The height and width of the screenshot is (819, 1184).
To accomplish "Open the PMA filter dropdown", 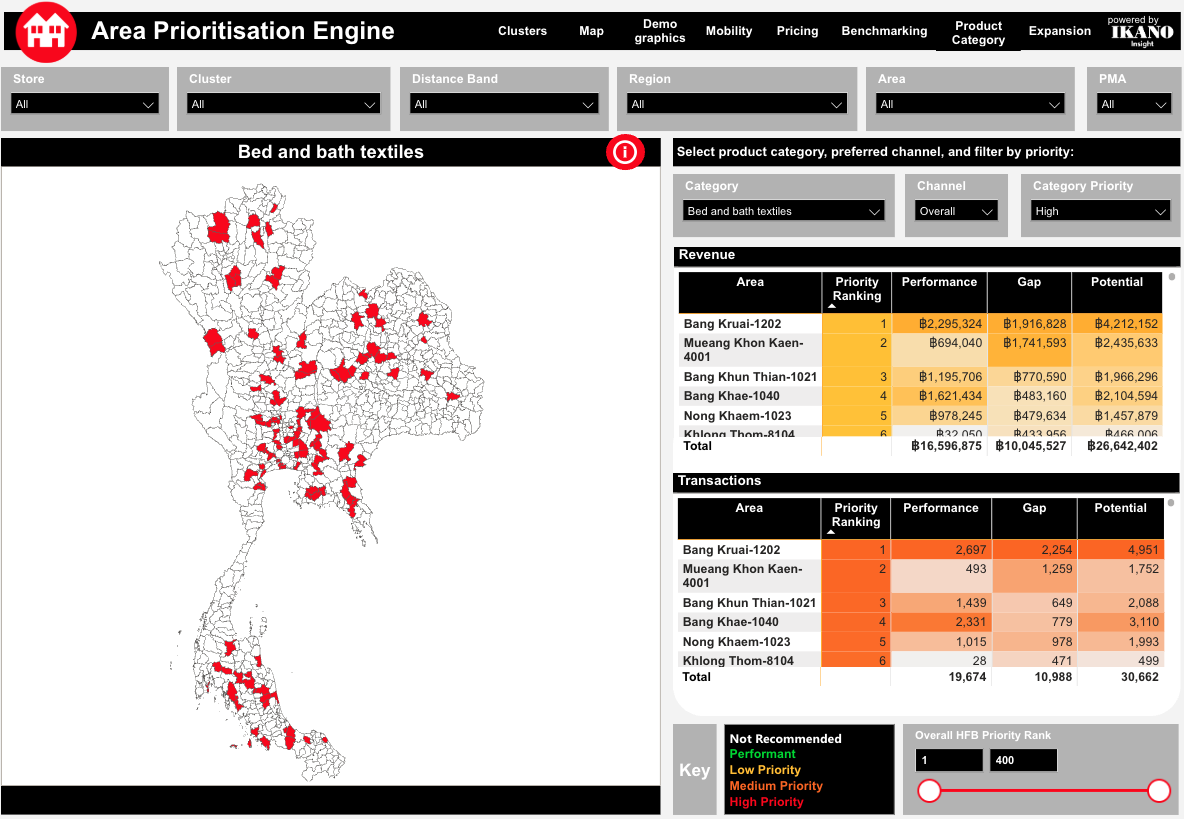I will pos(1134,104).
